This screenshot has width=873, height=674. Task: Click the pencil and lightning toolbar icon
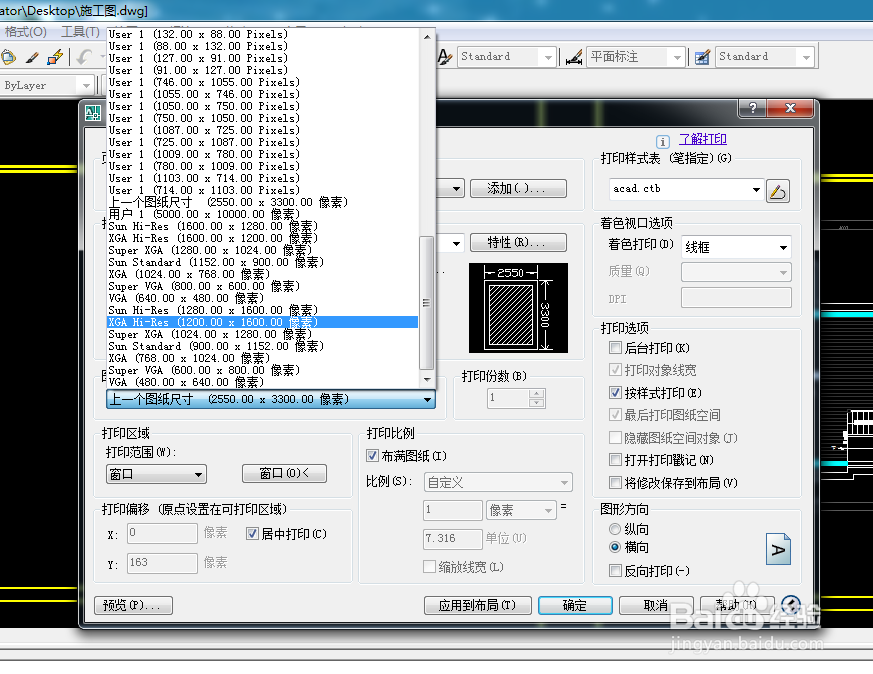55,57
